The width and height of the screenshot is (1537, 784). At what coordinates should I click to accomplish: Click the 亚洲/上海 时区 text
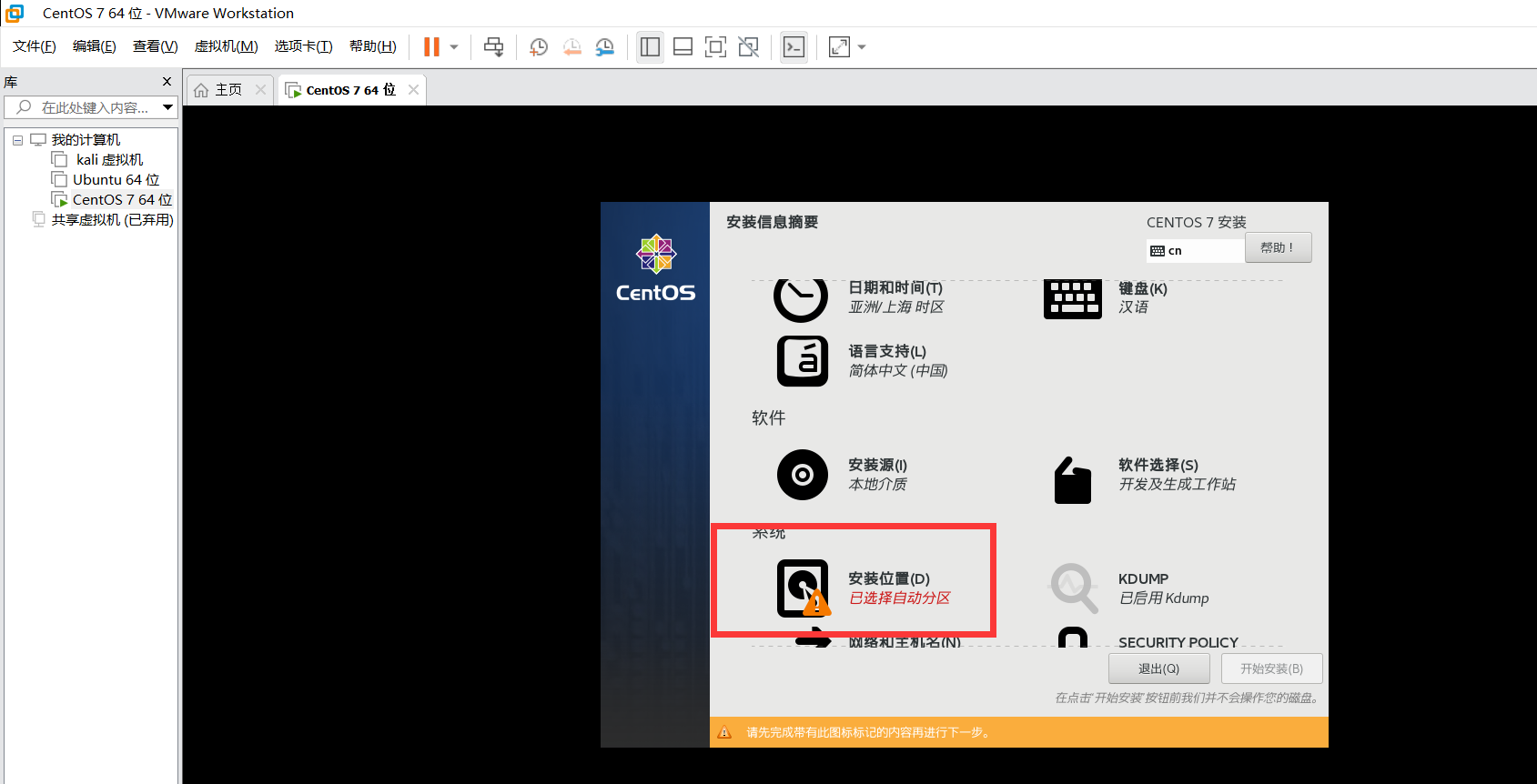coord(896,307)
